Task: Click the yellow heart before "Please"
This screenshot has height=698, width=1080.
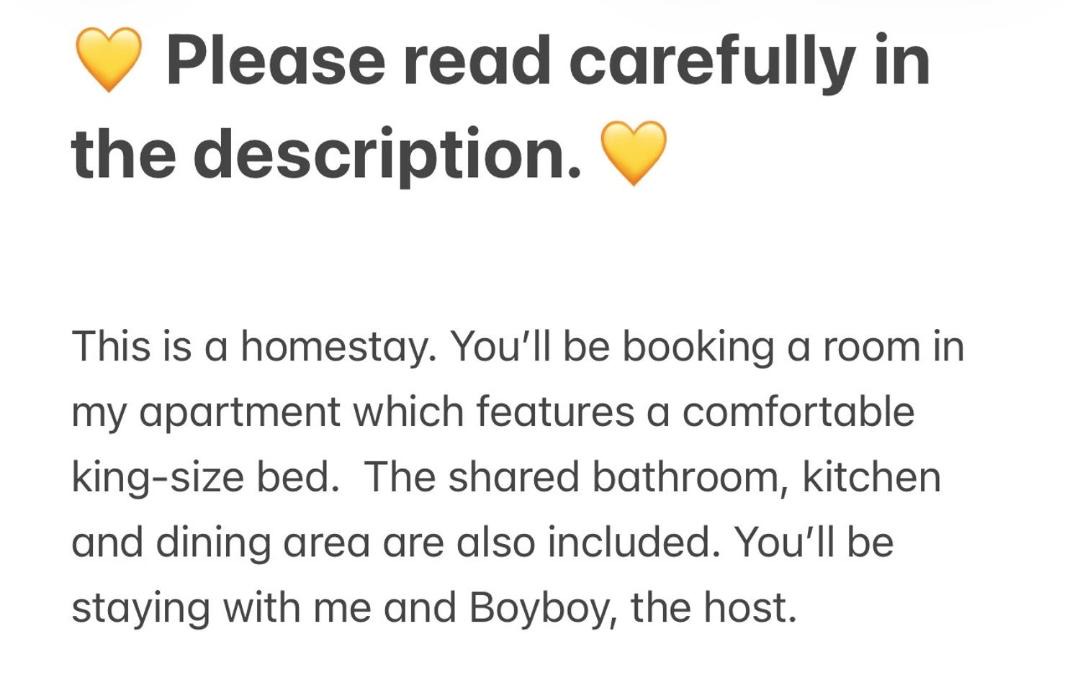Action: pos(108,60)
